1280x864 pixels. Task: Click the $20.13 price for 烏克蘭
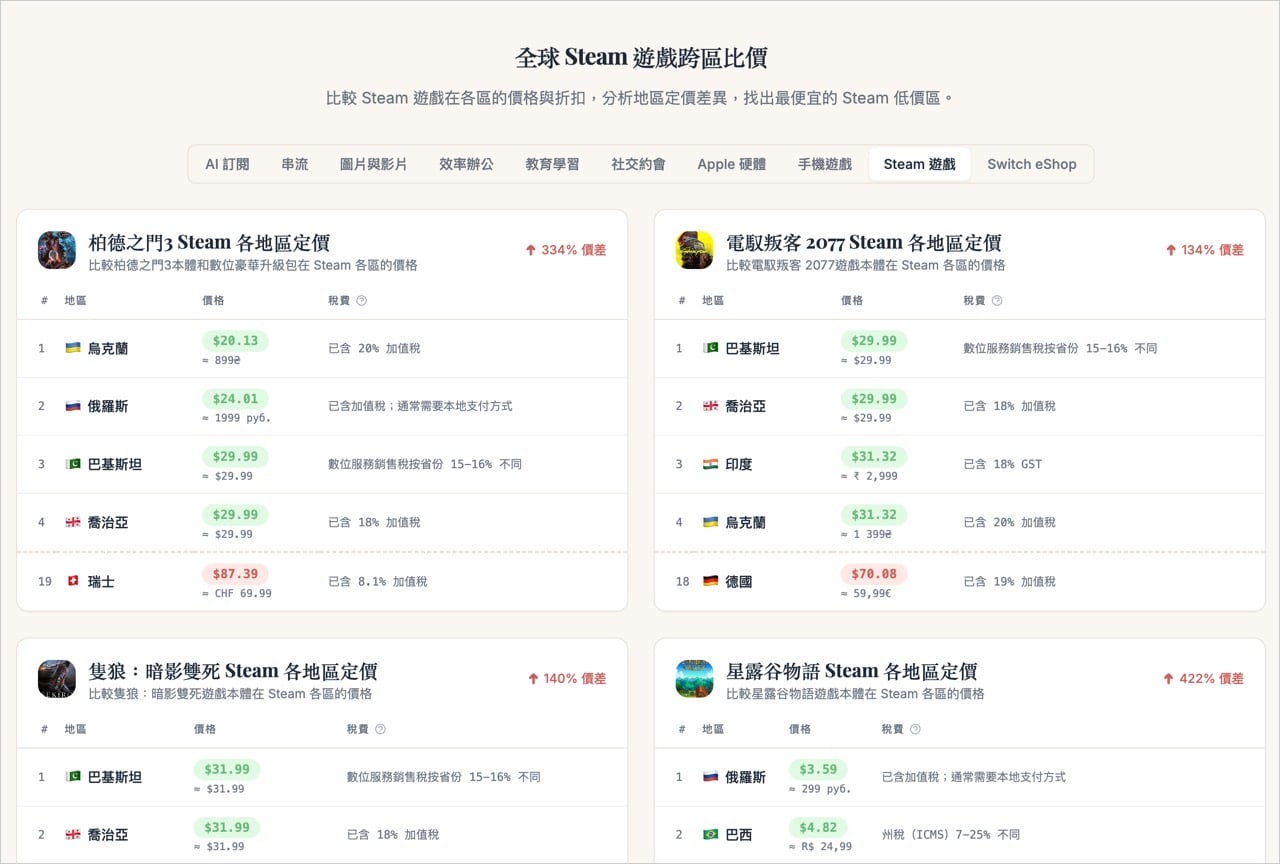235,341
